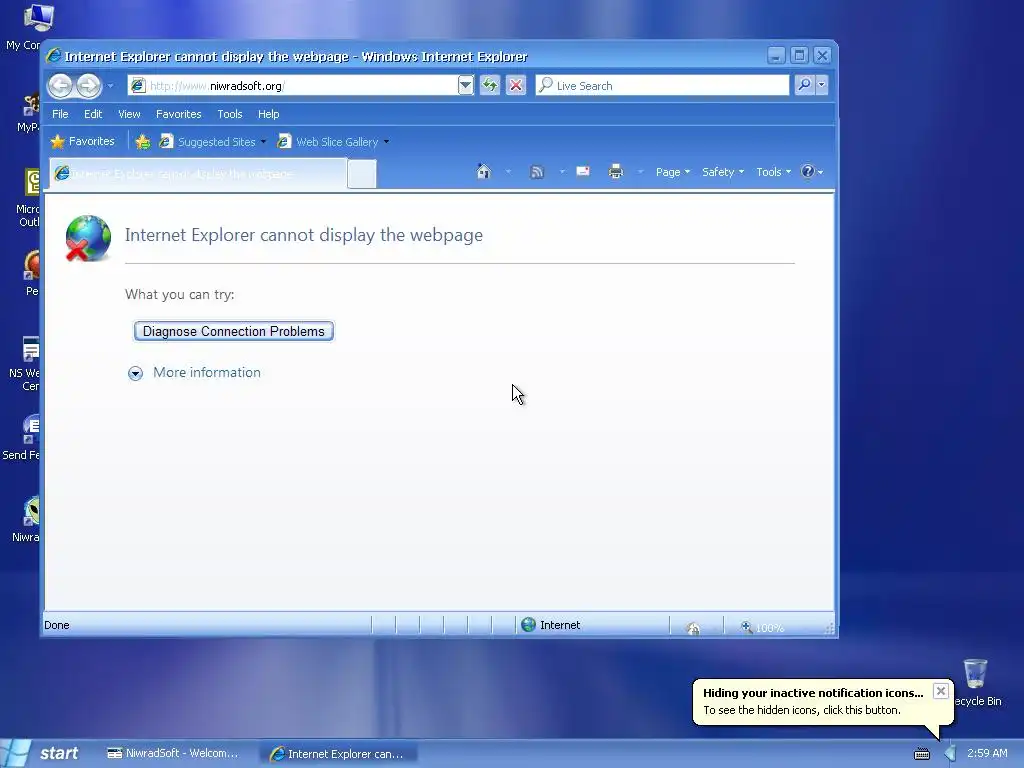1024x768 pixels.
Task: Open the recent pages dropdown arrow
Action: (110, 86)
